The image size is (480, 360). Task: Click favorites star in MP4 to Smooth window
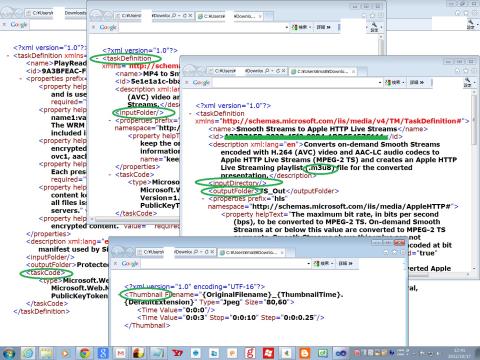372,15
